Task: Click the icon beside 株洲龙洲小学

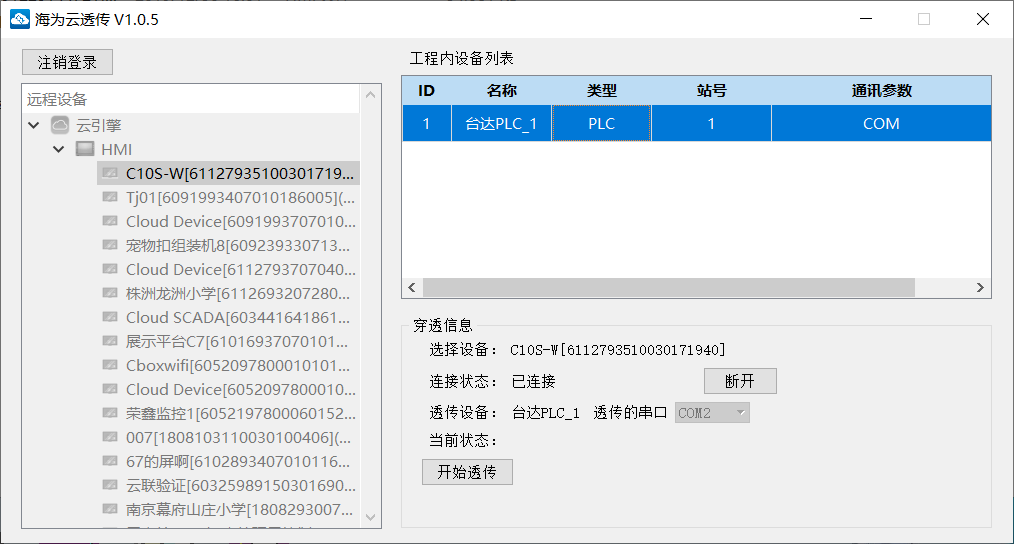Action: 110,293
